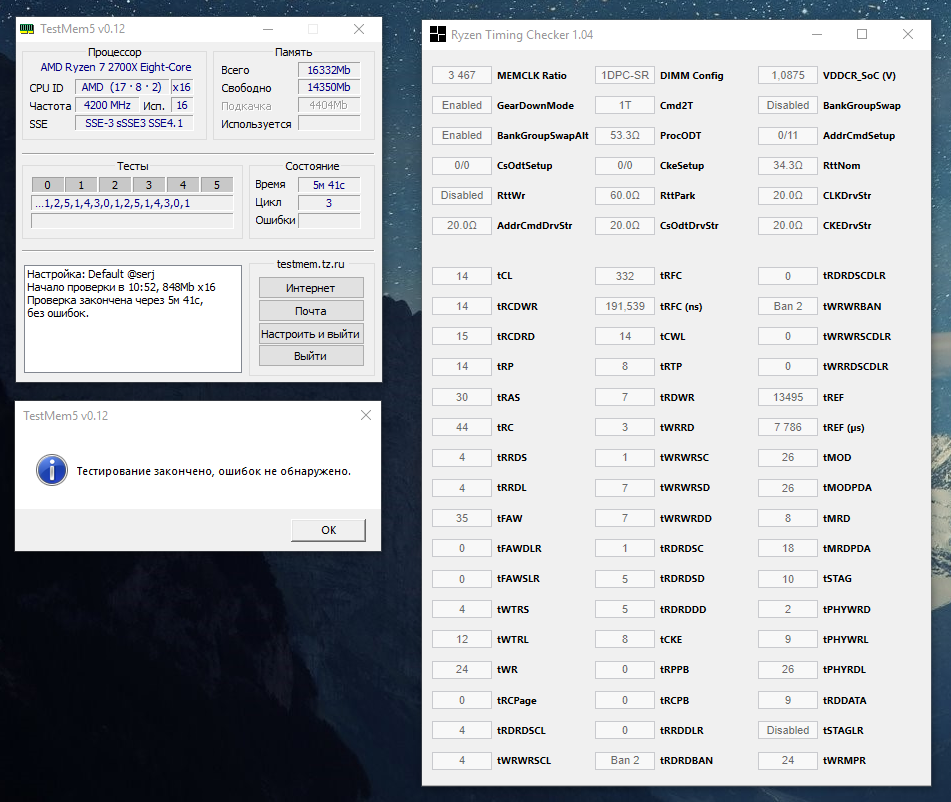Click the tWTRL value 12
This screenshot has width=951, height=802.
(462, 639)
